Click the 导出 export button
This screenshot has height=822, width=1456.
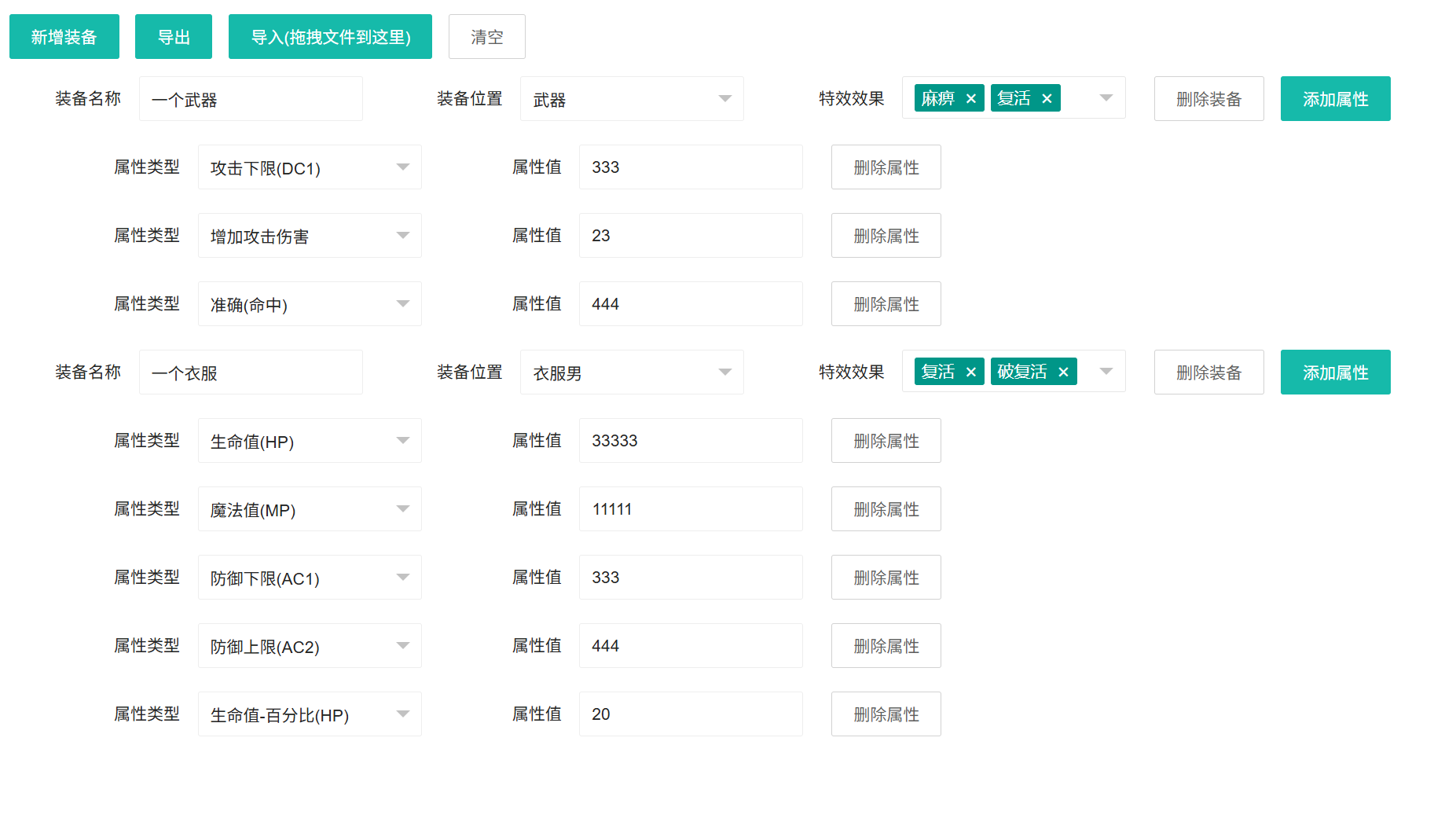click(174, 37)
